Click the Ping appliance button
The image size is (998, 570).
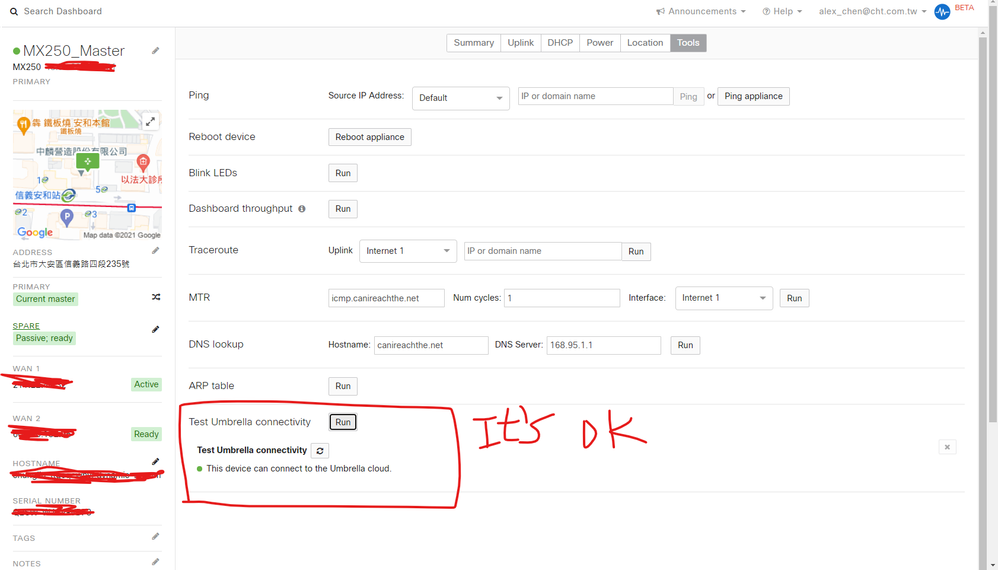(x=754, y=96)
